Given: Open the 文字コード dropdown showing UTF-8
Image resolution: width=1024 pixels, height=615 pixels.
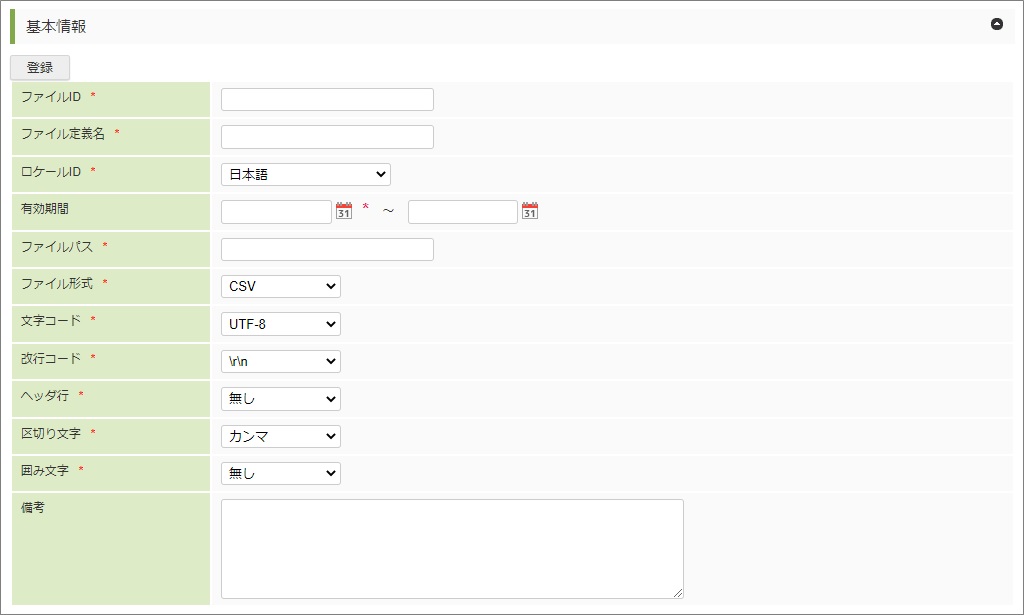Looking at the screenshot, I should (x=280, y=324).
